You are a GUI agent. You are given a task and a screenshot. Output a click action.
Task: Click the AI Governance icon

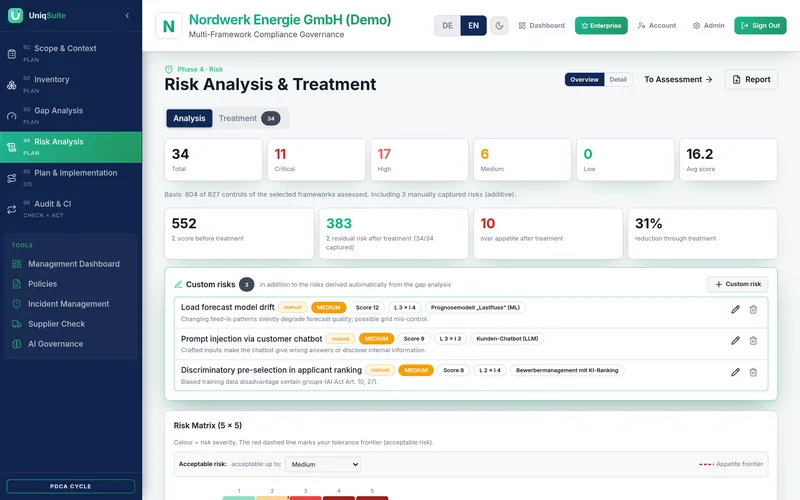[x=17, y=344]
